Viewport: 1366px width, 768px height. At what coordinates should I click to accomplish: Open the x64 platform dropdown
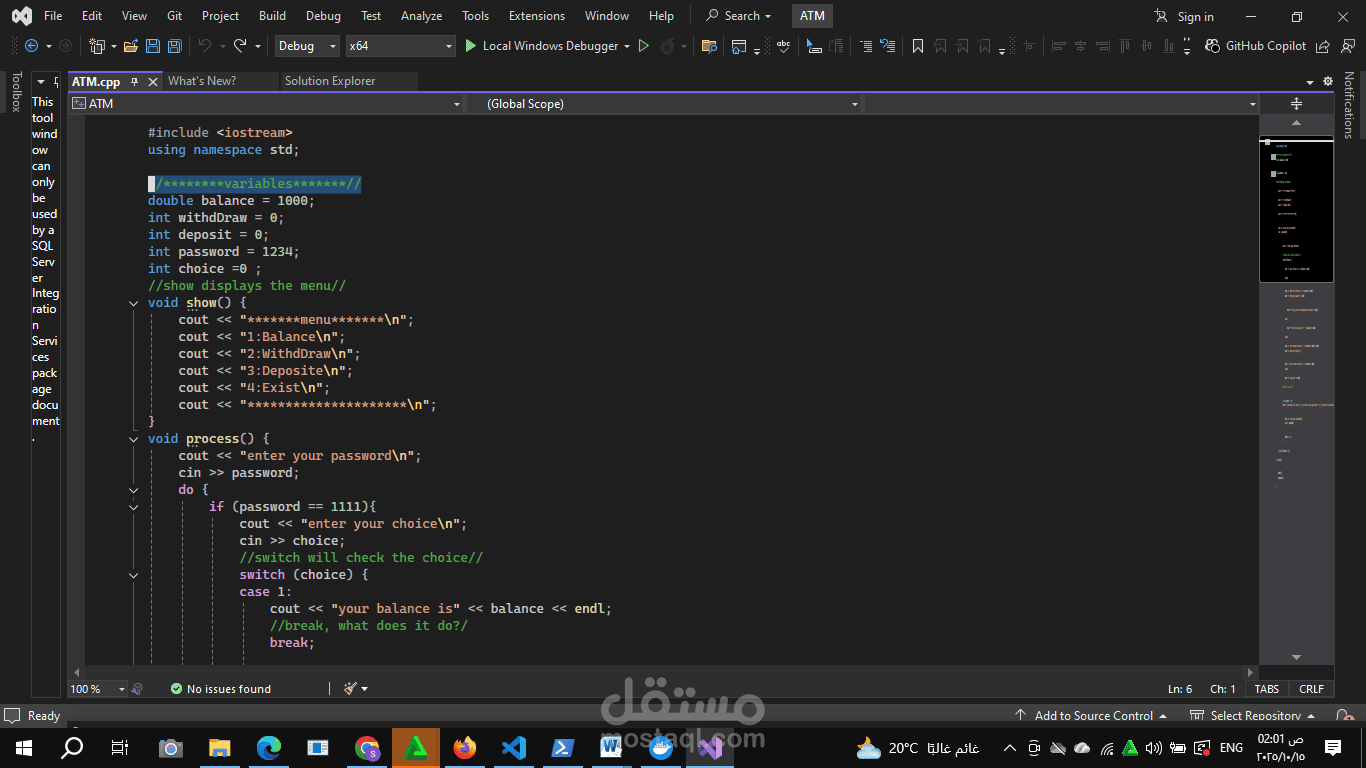(x=400, y=46)
